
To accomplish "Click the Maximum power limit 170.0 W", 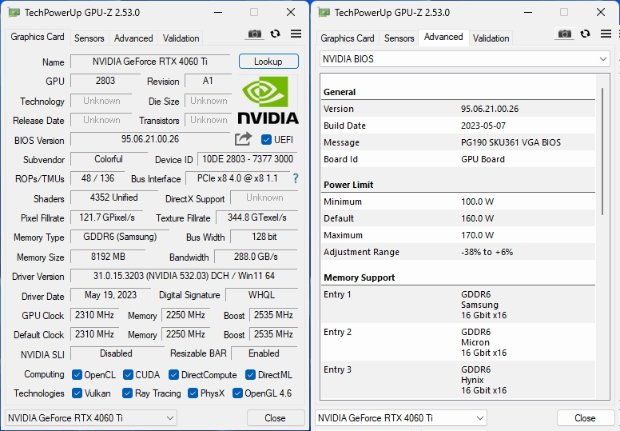I will (477, 235).
